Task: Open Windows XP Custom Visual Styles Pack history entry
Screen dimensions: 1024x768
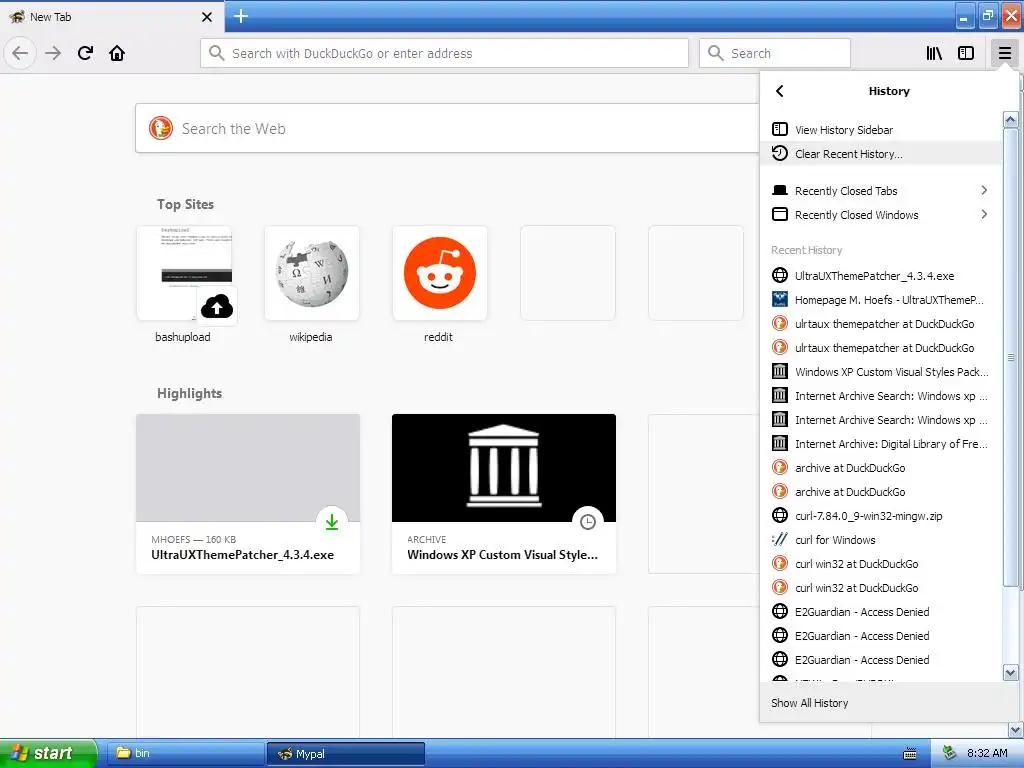Action: 881,372
